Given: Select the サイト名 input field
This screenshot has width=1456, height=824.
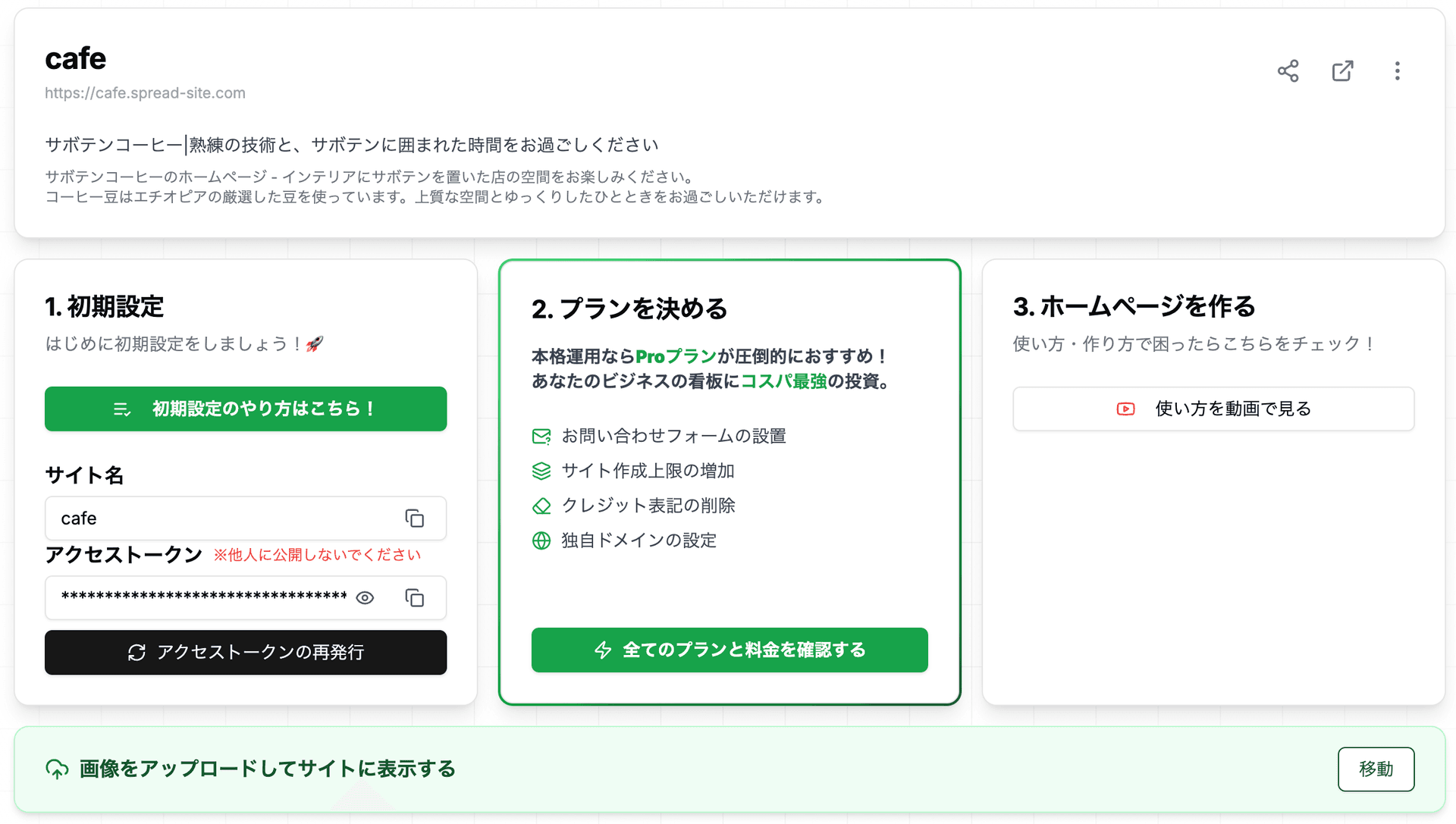Looking at the screenshot, I should [x=227, y=519].
